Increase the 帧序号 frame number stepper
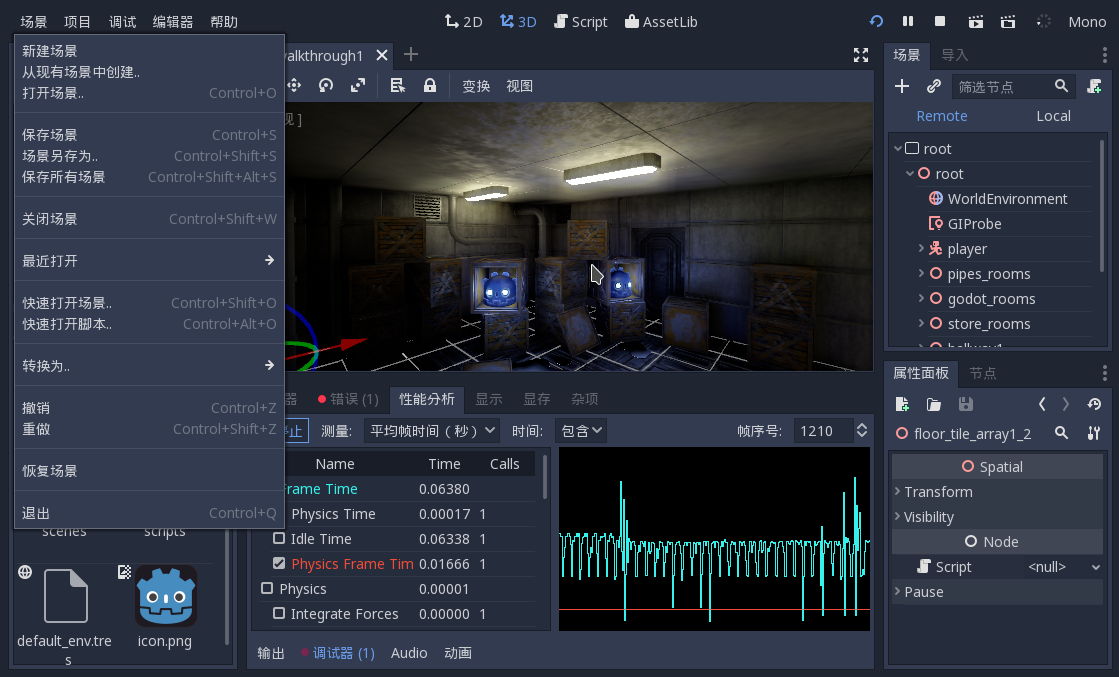This screenshot has width=1119, height=677. point(862,426)
